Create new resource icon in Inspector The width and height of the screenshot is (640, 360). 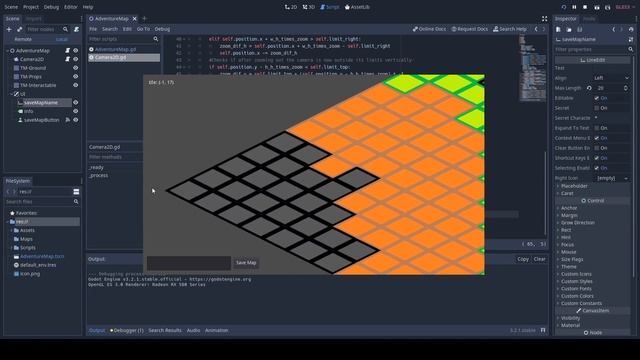pyautogui.click(x=558, y=29)
